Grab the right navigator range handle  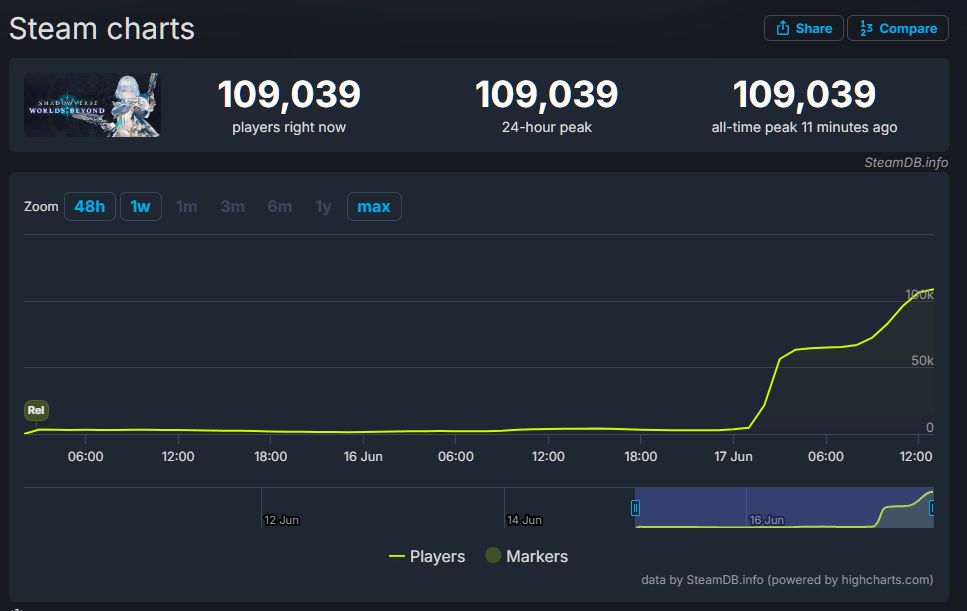(932, 508)
